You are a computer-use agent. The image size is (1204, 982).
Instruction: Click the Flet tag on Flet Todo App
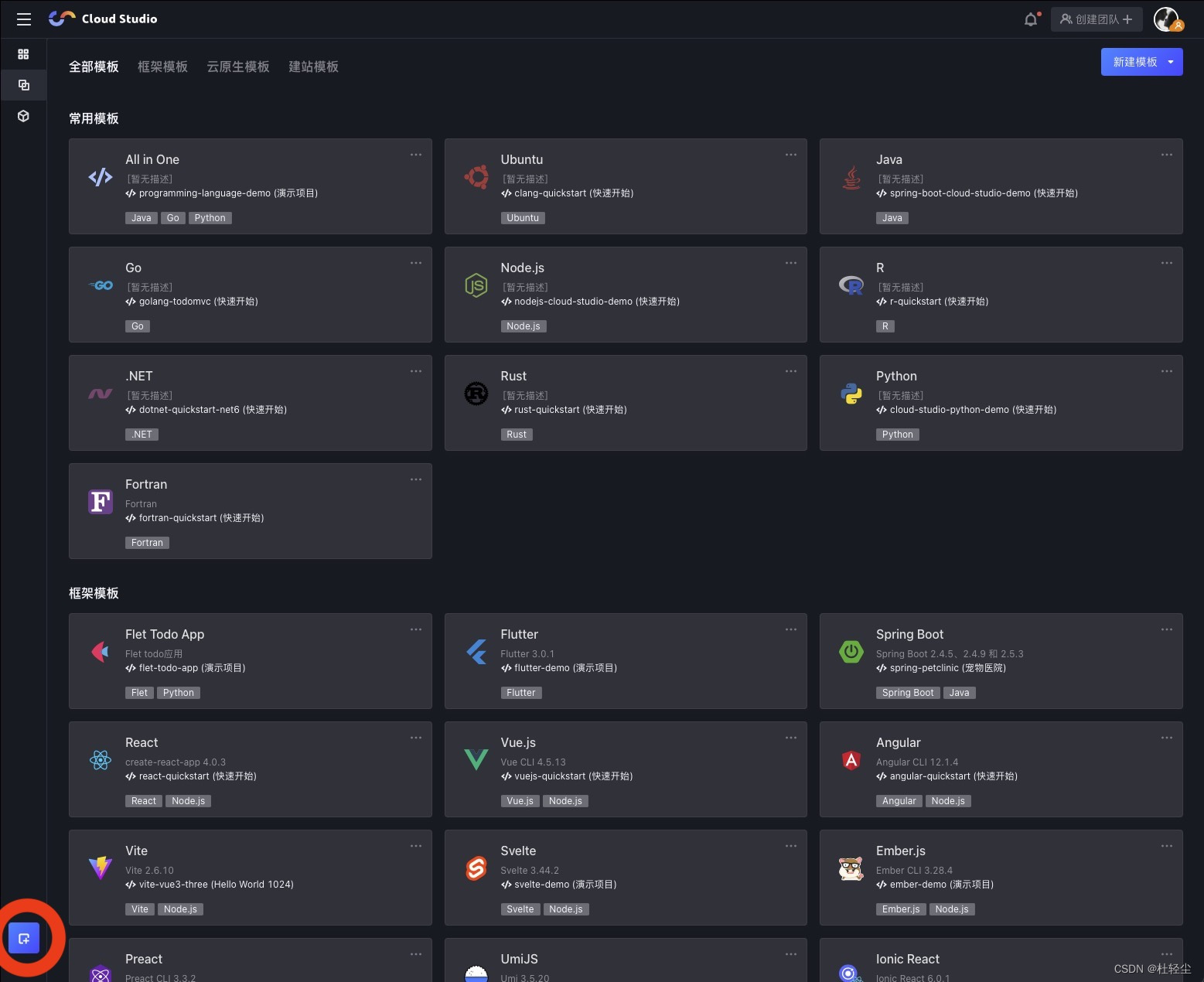(x=139, y=693)
